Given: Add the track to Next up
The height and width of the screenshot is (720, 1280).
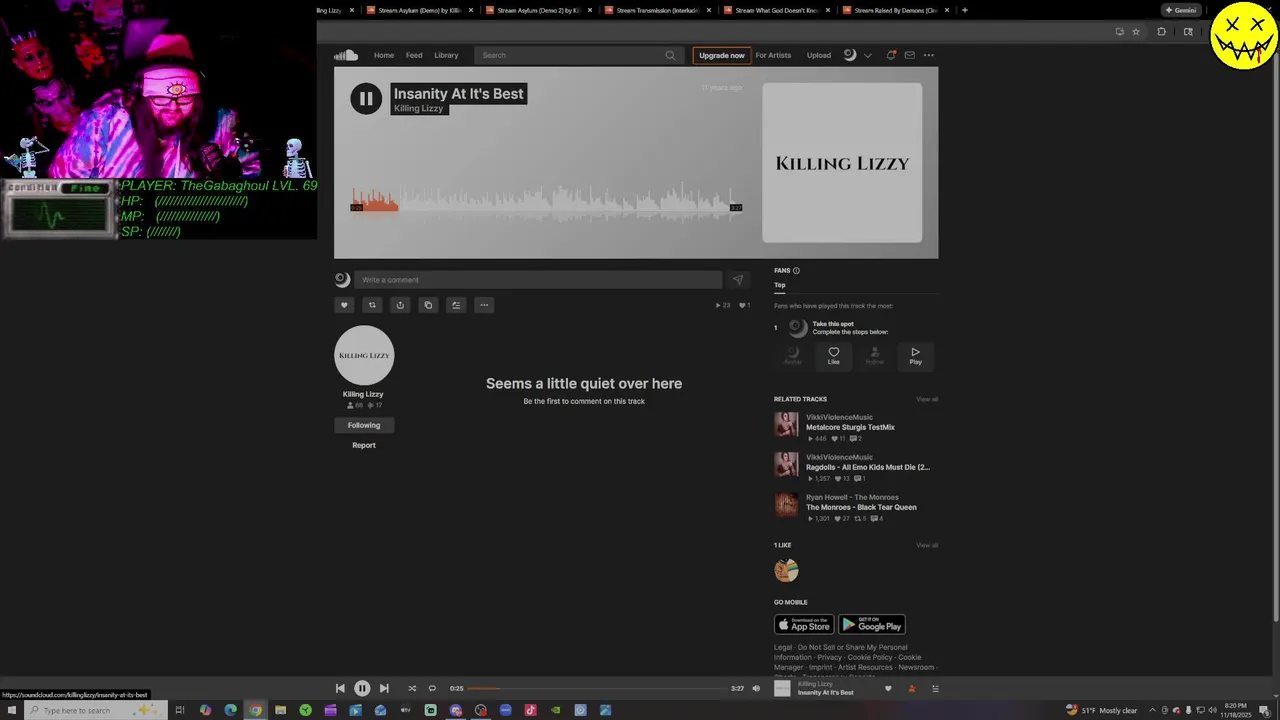Looking at the screenshot, I should tap(456, 305).
